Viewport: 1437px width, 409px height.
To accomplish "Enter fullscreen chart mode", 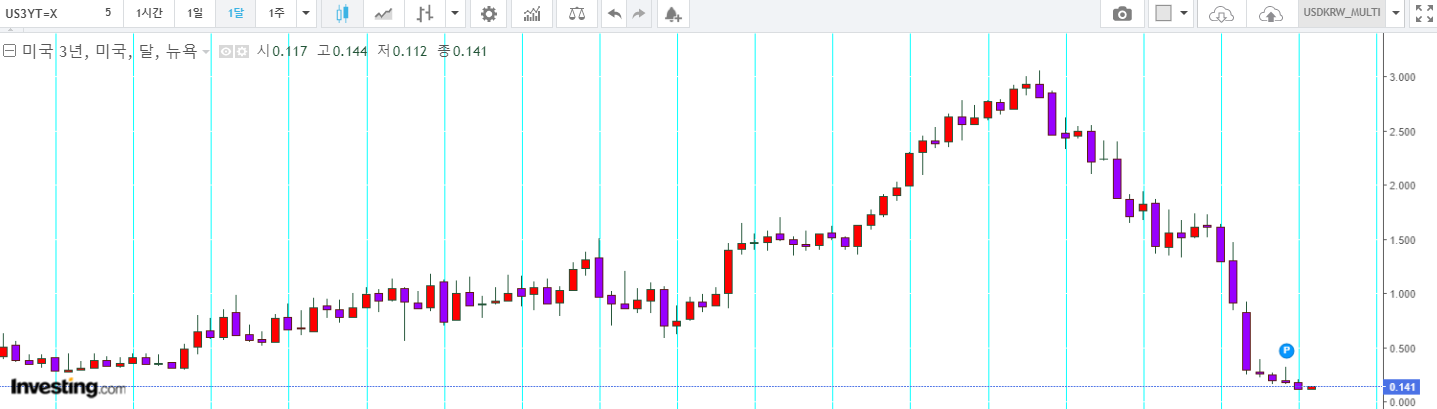I will 1423,14.
